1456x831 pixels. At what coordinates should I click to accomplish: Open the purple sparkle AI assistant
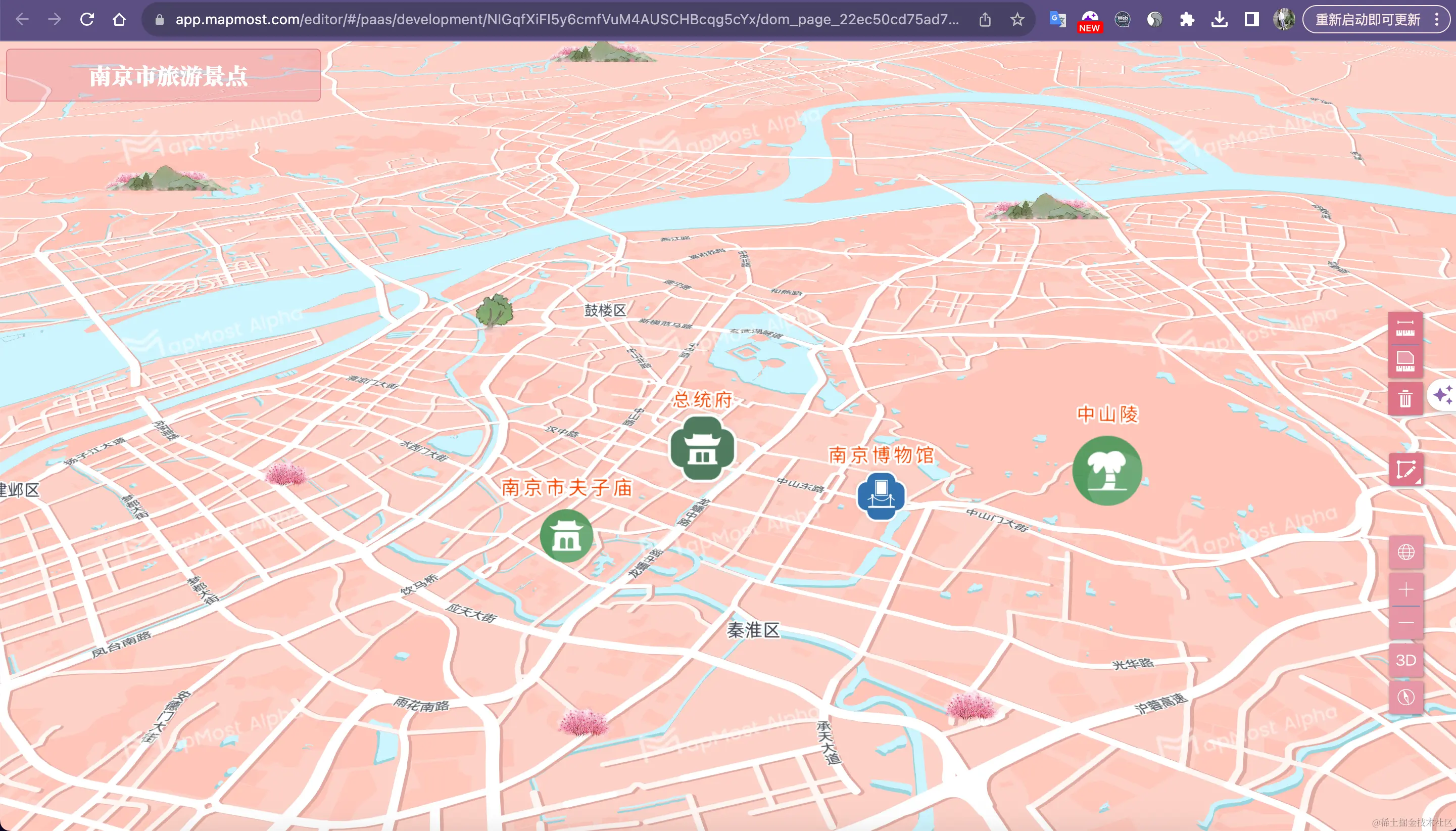tap(1443, 394)
